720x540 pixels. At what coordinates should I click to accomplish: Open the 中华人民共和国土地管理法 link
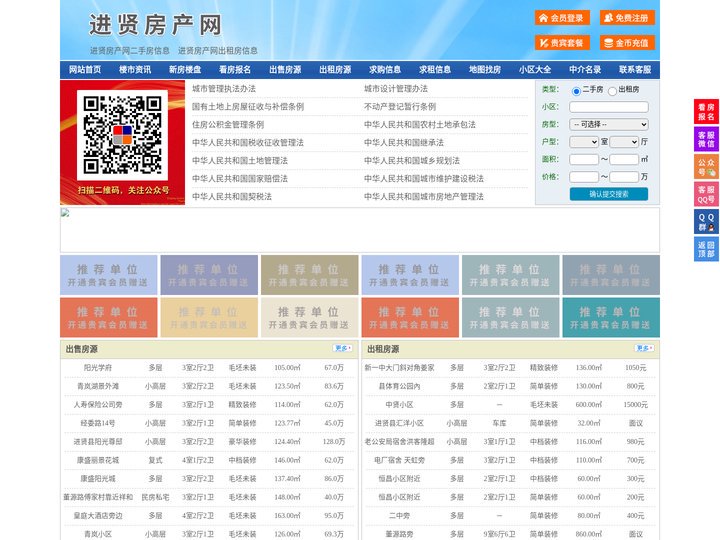[240, 161]
